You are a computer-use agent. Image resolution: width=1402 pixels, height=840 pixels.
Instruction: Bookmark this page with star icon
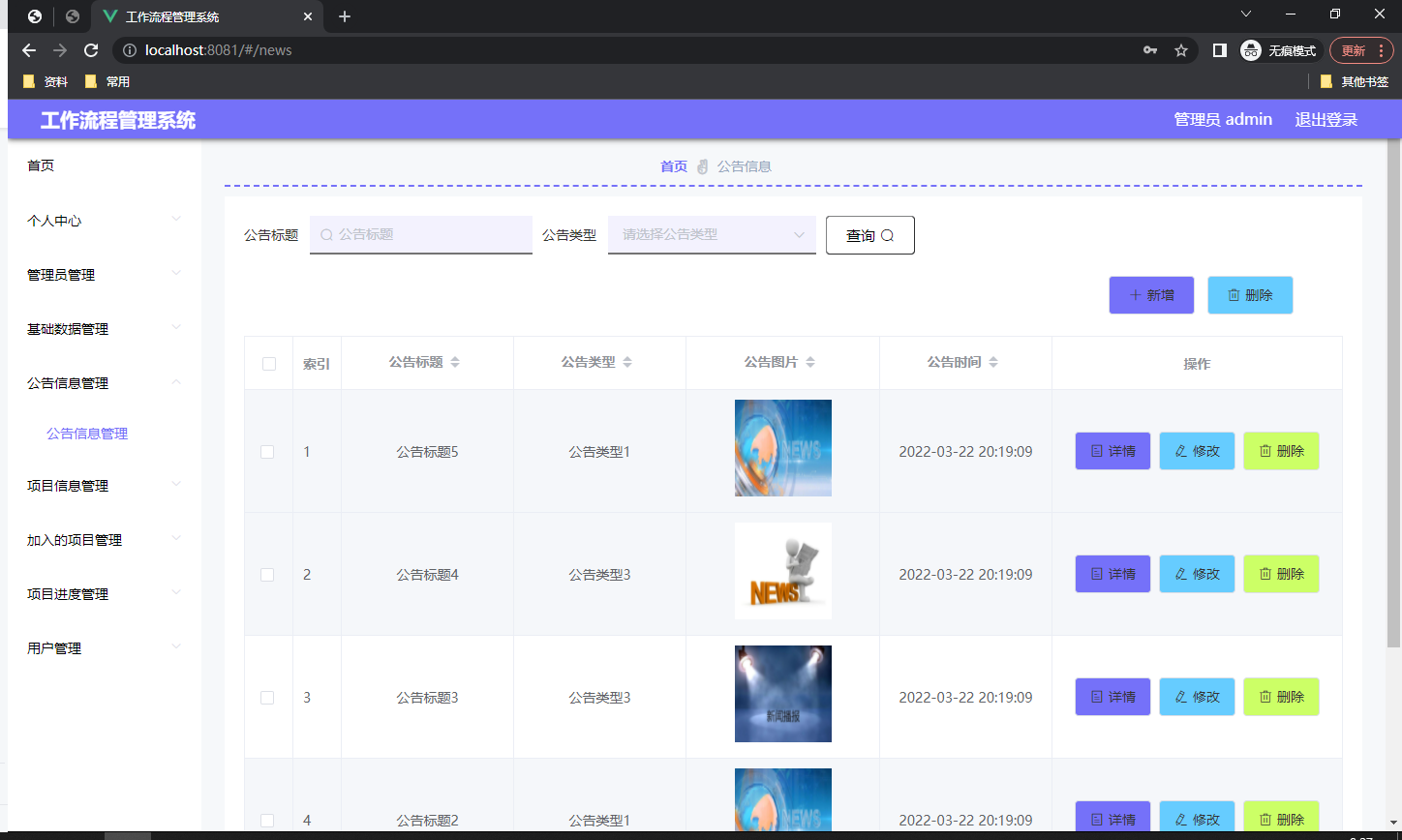pyautogui.click(x=1181, y=50)
